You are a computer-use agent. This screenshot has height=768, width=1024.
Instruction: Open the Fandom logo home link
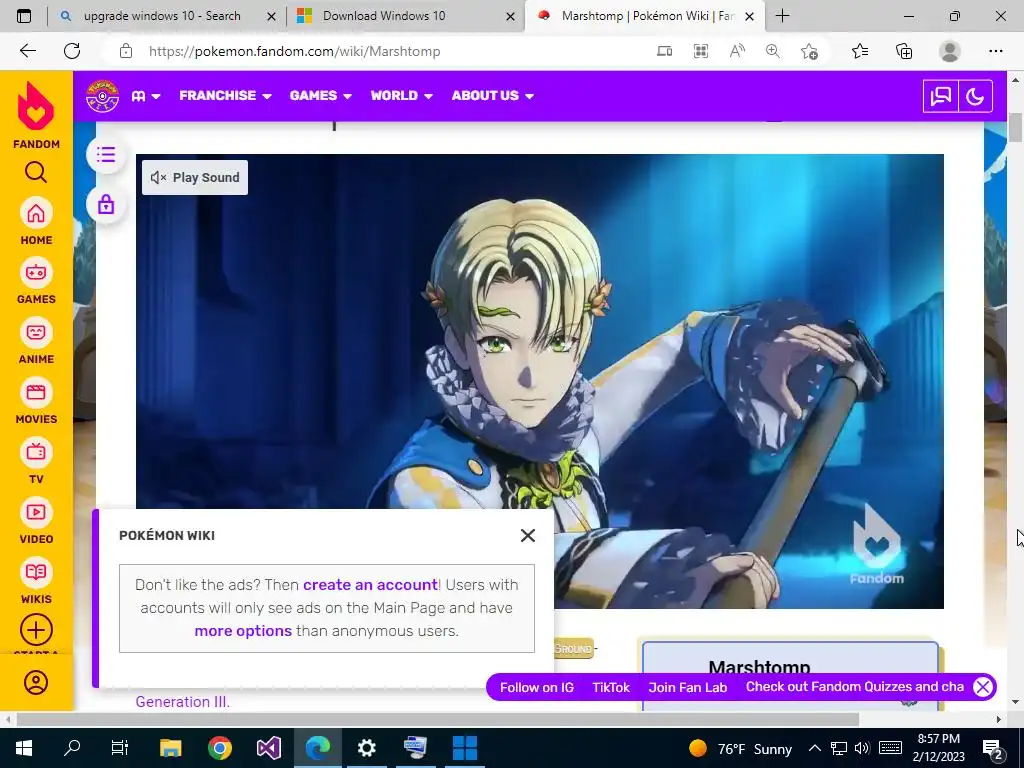coord(36,115)
